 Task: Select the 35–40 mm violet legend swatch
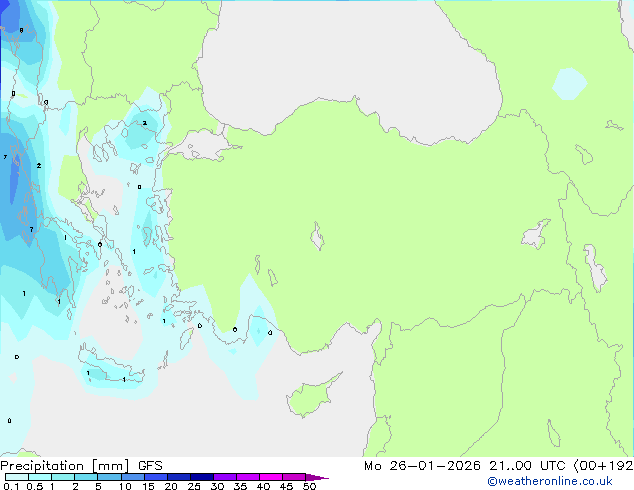(248, 477)
